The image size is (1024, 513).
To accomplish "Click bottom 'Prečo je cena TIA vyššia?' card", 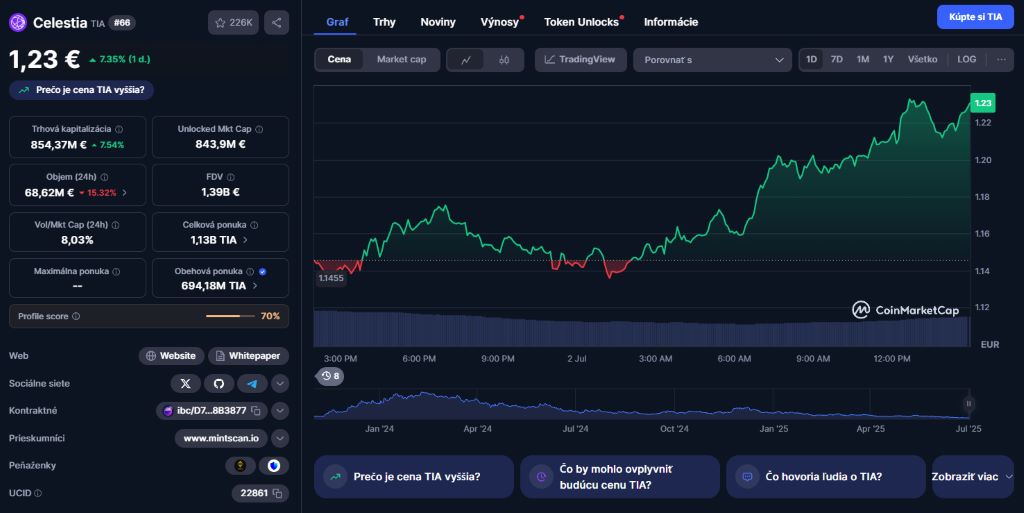I will pyautogui.click(x=414, y=476).
